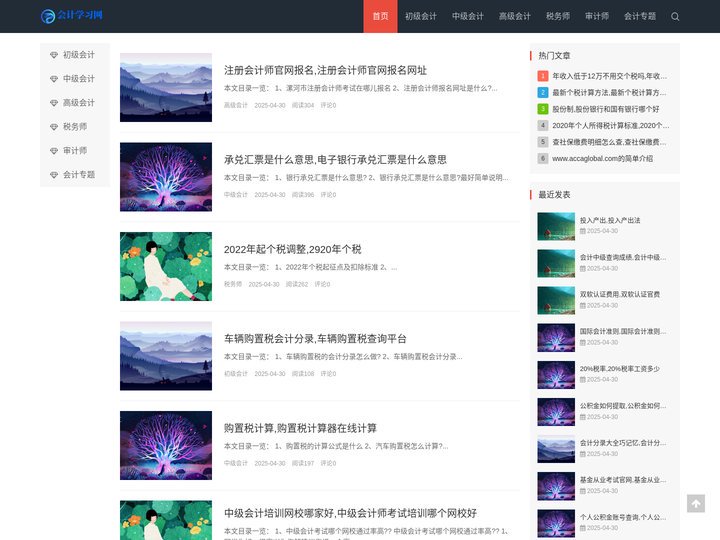Viewport: 720px width, 540px height.
Task: Open article 注册会计师官网报名,注册会计师官网报名网址
Action: [325, 70]
